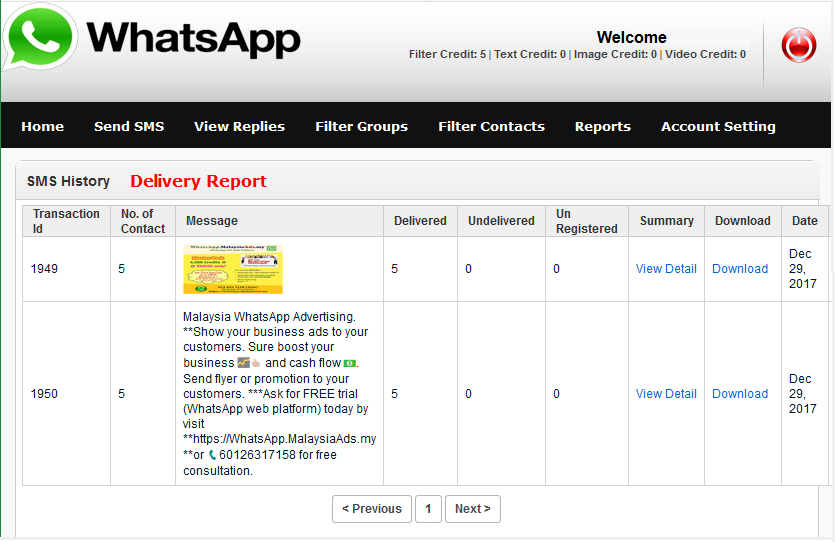Click the No. of Contact column header
Viewport: 837px width, 542px height.
coord(143,221)
